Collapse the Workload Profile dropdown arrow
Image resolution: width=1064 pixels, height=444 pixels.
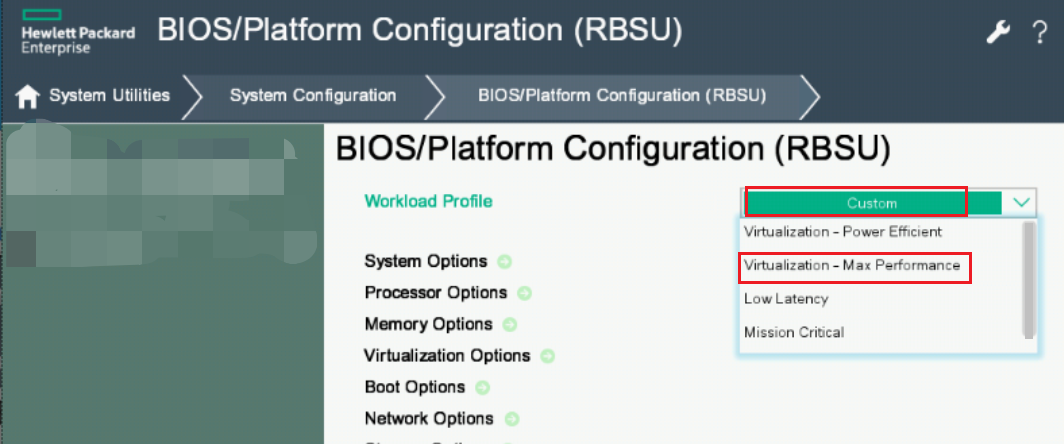click(x=1020, y=202)
